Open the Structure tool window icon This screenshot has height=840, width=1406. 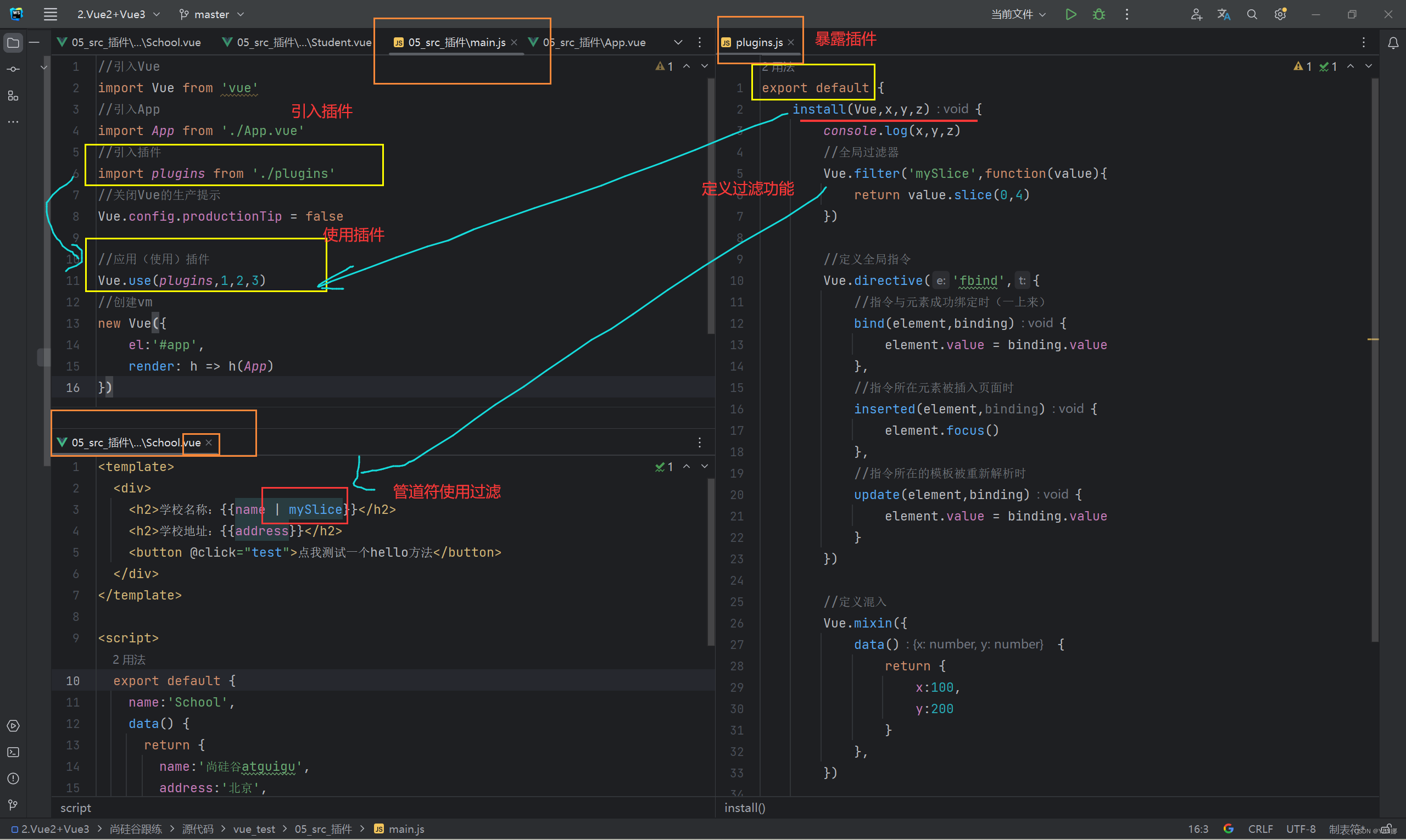coord(13,96)
